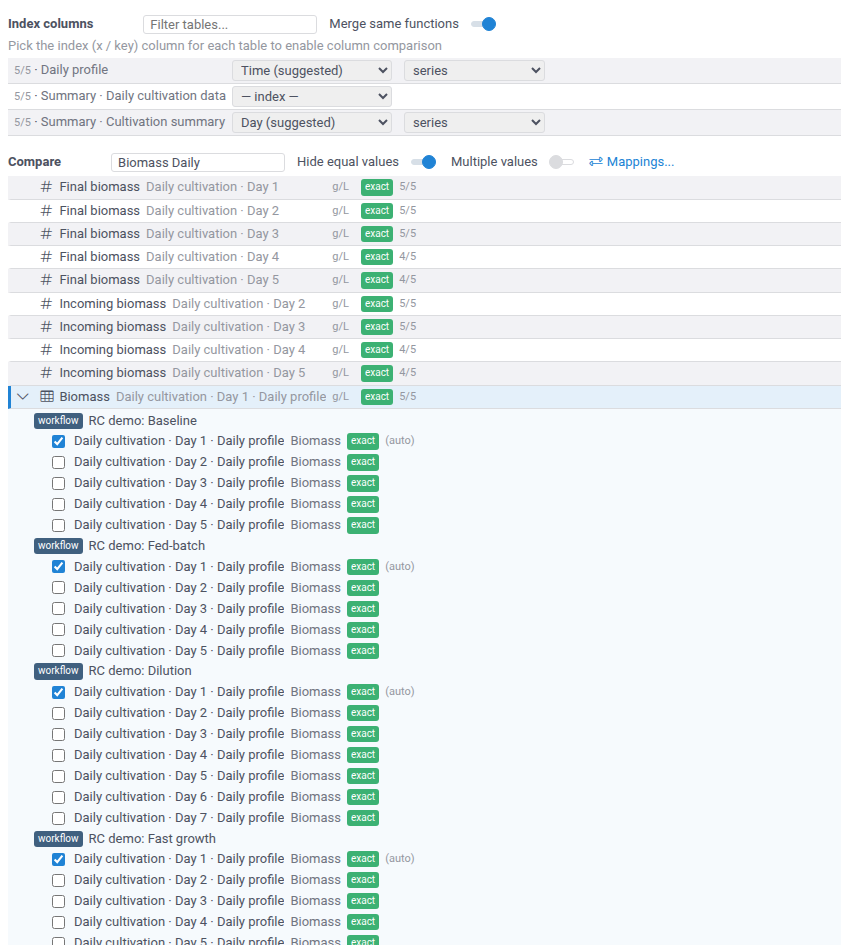The height and width of the screenshot is (945, 849).
Task: Click the RC demo: Fast growth workflow title
Action: [x=152, y=839]
